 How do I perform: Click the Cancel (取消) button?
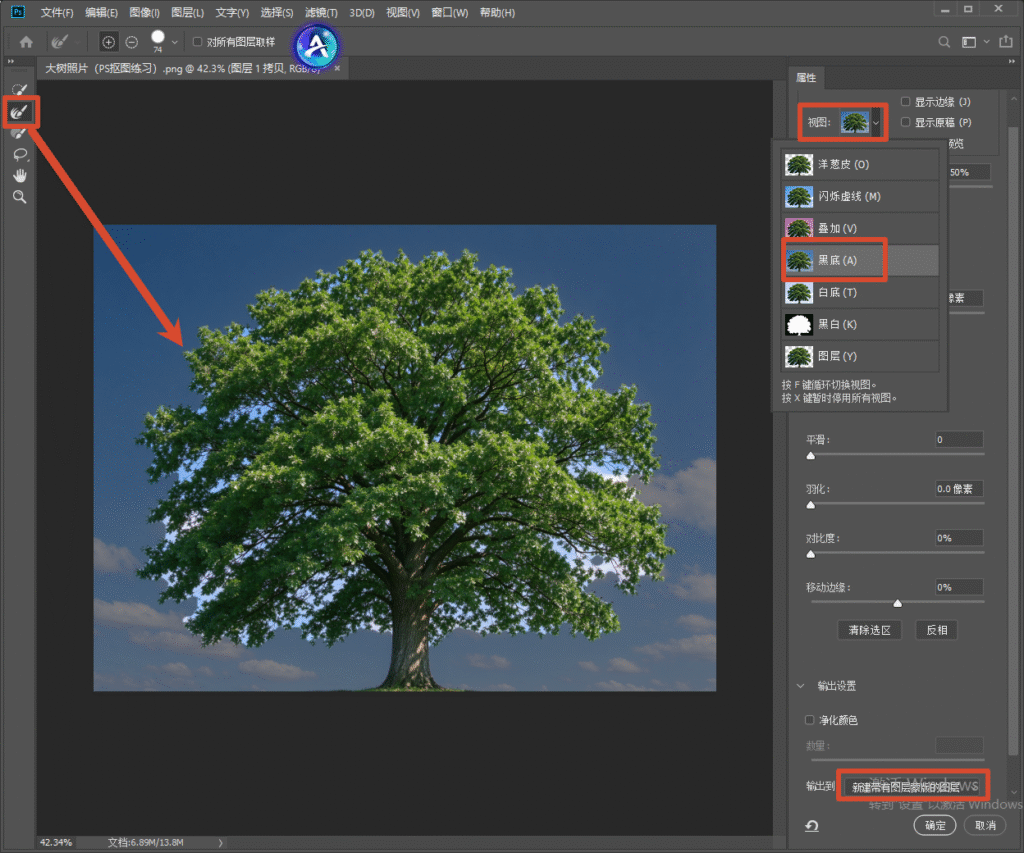(985, 826)
